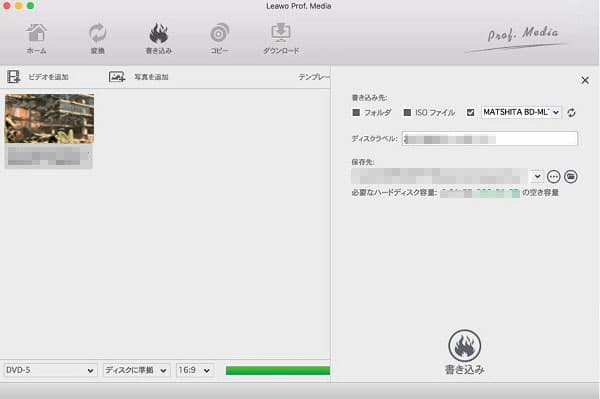Screen dimensions: 600x399
Task: Click into the ディスクラベル text field
Action: [x=489, y=138]
